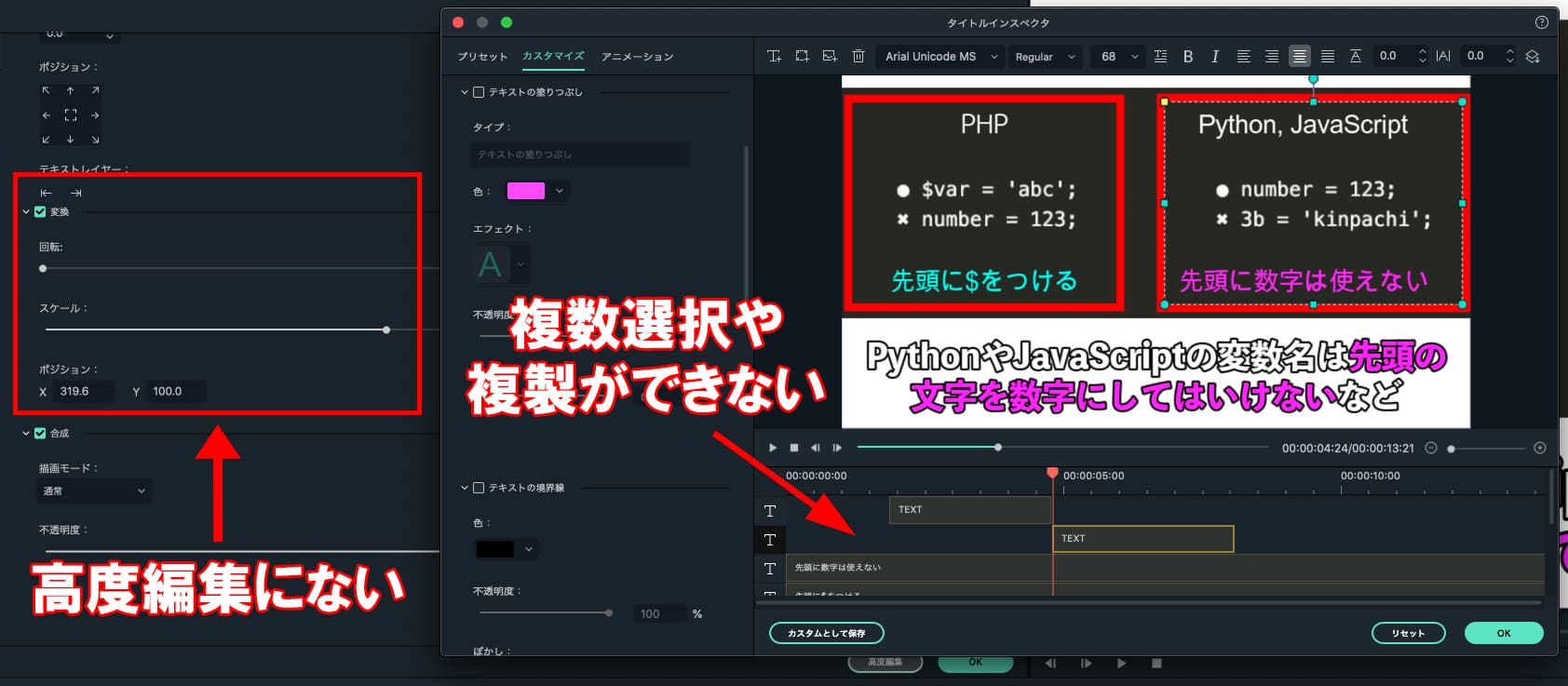The height and width of the screenshot is (686, 1568).
Task: Click the カスタムとして保存 button
Action: click(x=826, y=633)
